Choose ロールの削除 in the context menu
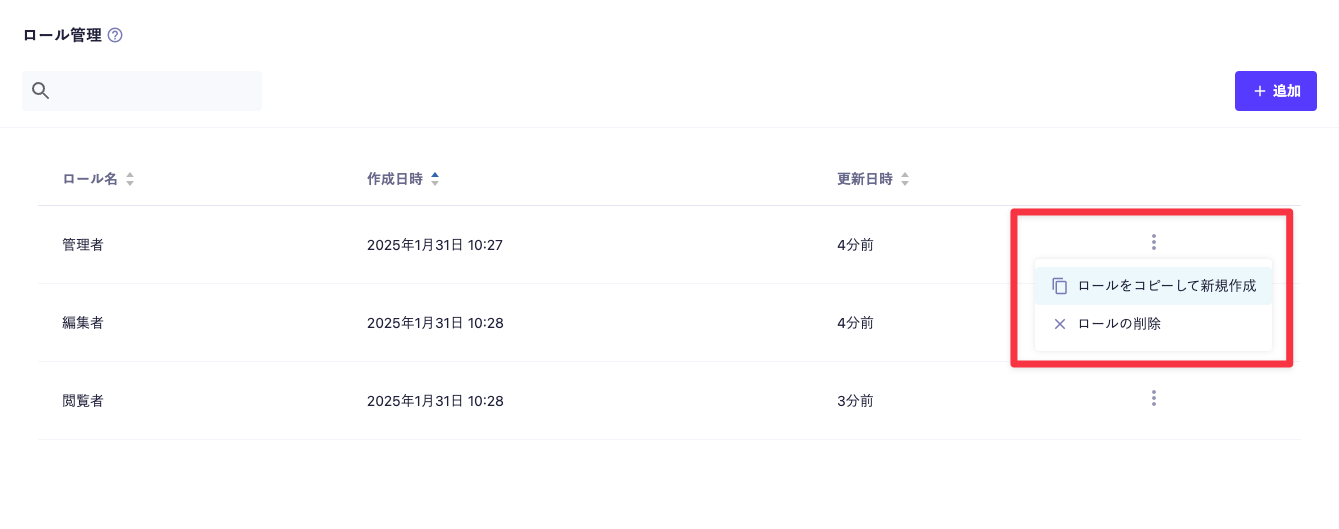The height and width of the screenshot is (529, 1339). click(x=1119, y=324)
